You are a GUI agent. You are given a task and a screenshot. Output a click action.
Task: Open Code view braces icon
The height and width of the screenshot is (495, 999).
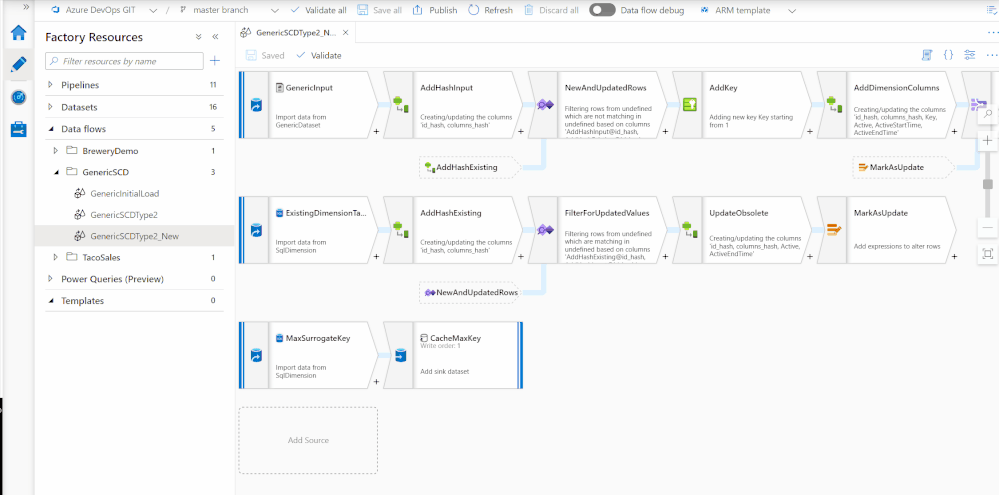[948, 55]
